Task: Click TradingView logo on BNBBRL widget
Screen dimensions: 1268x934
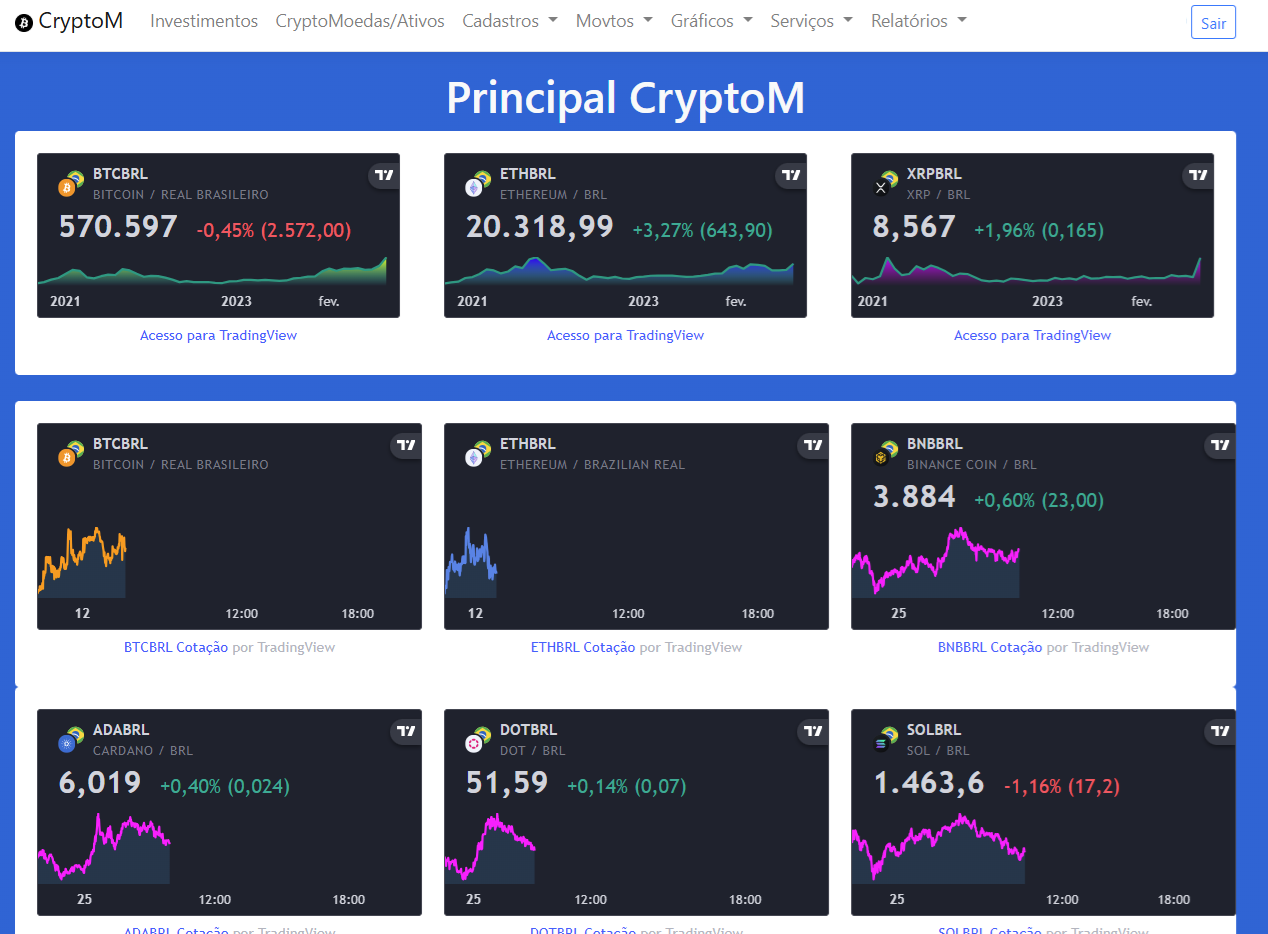Action: [1220, 445]
